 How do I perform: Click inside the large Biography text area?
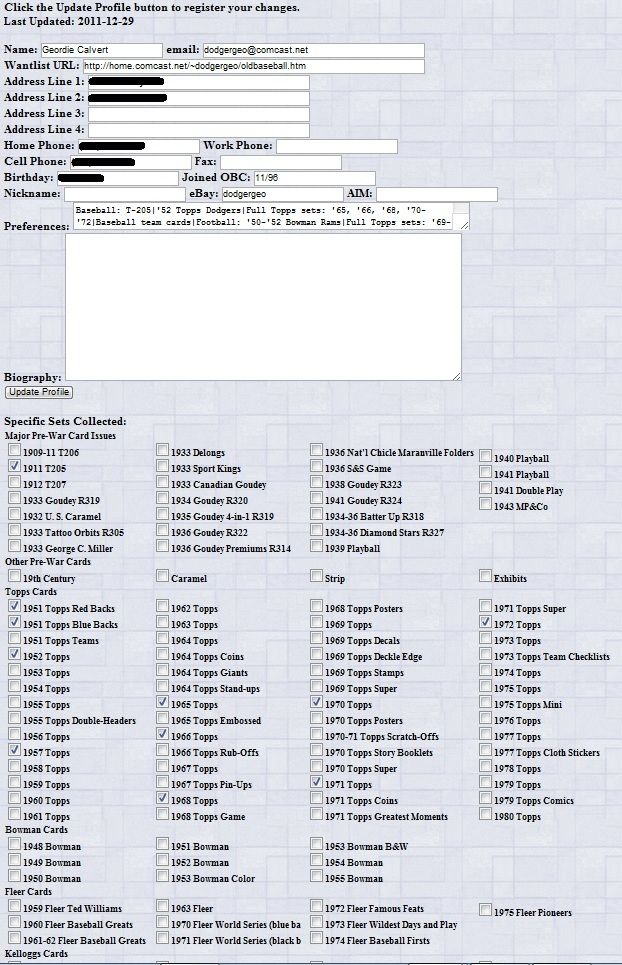263,306
